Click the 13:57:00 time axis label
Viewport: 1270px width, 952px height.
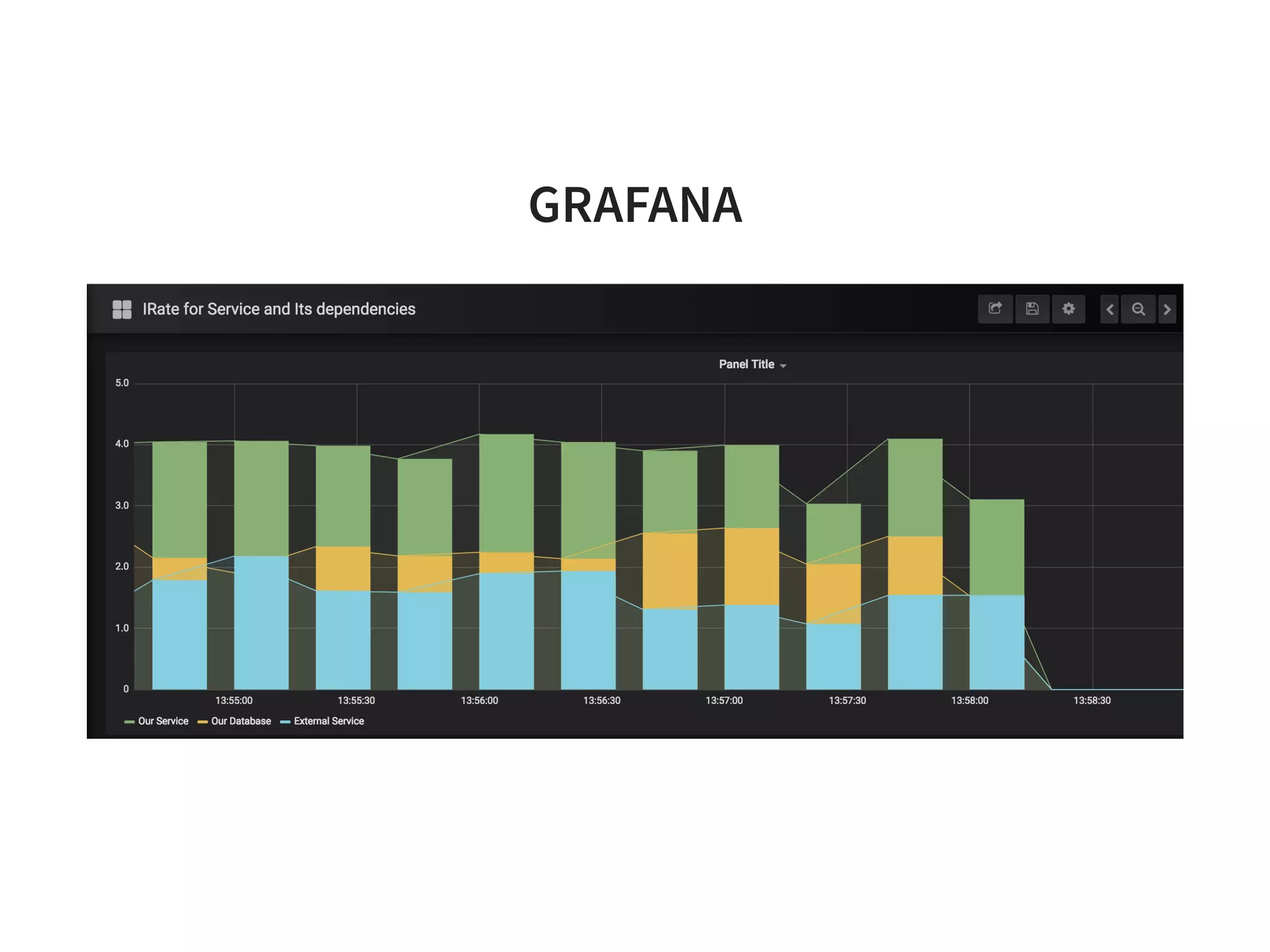tap(724, 700)
